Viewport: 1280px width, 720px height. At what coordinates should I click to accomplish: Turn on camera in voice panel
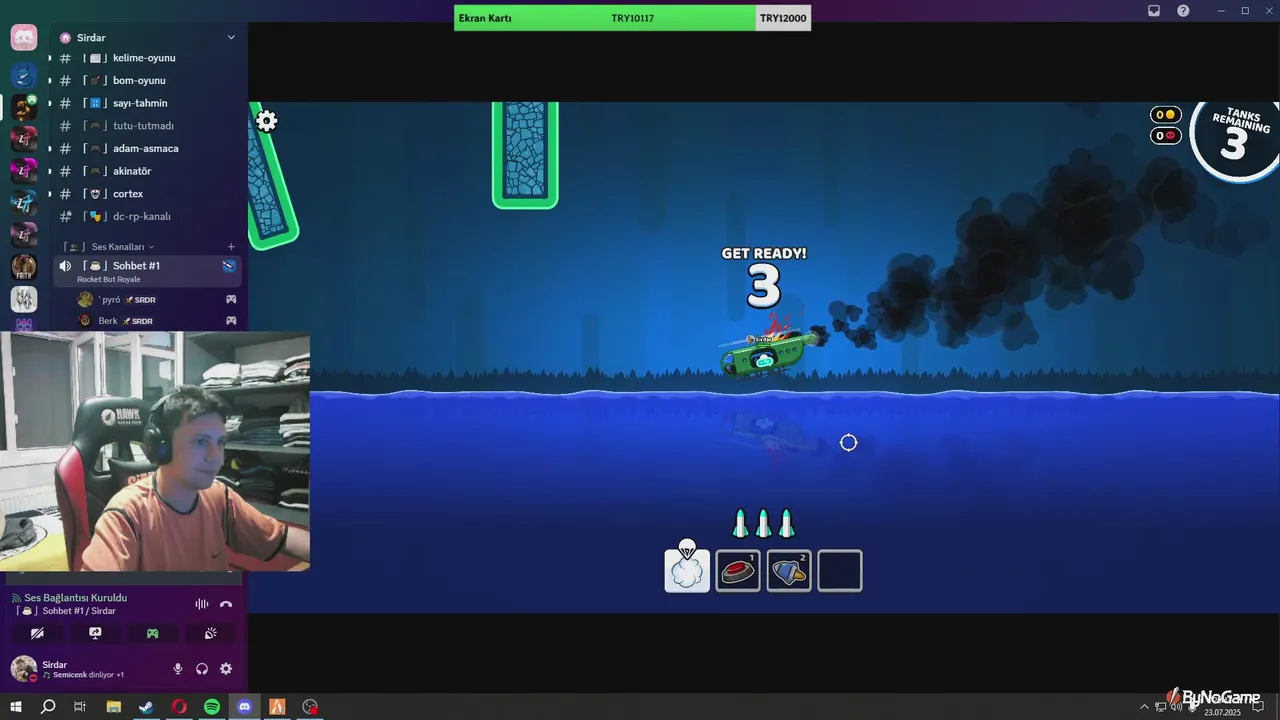click(x=38, y=633)
